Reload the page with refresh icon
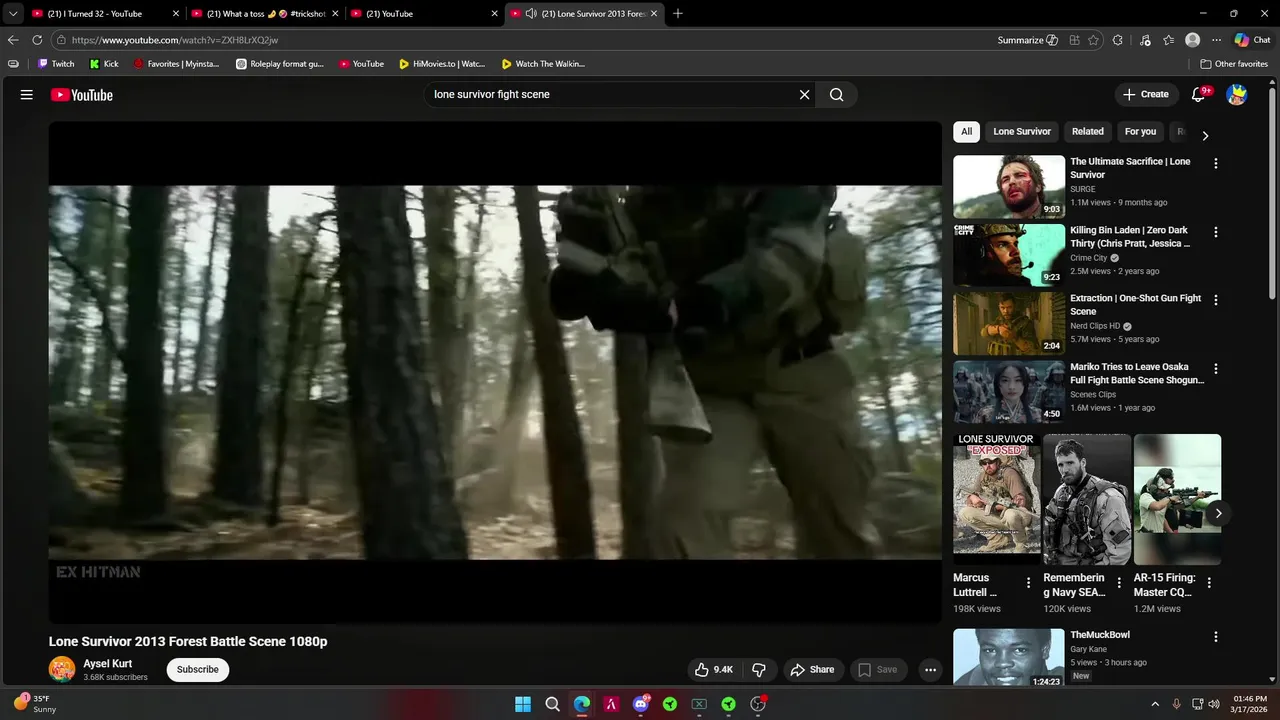The height and width of the screenshot is (720, 1280). pos(37,40)
